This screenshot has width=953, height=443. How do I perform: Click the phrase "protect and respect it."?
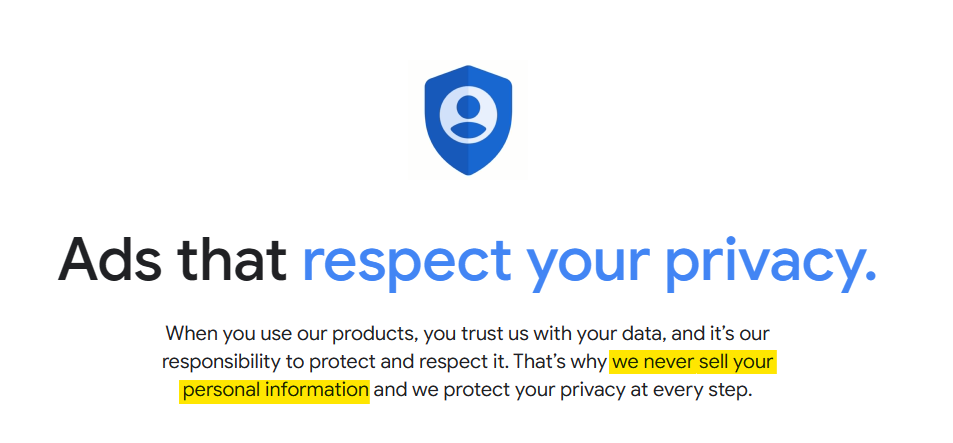(x=409, y=363)
